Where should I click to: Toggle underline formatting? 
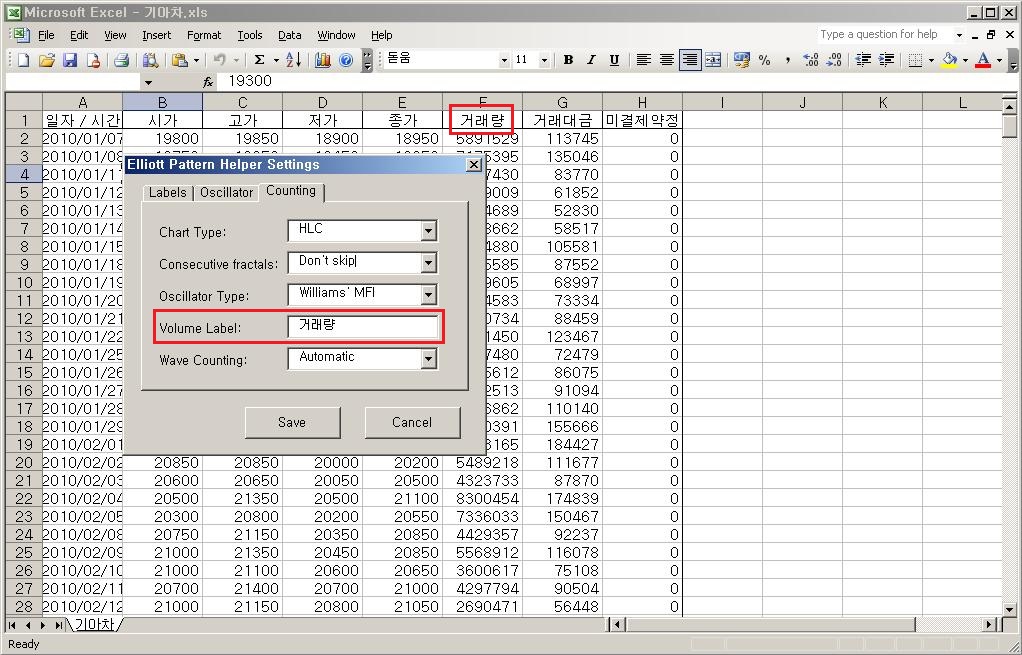pyautogui.click(x=613, y=60)
